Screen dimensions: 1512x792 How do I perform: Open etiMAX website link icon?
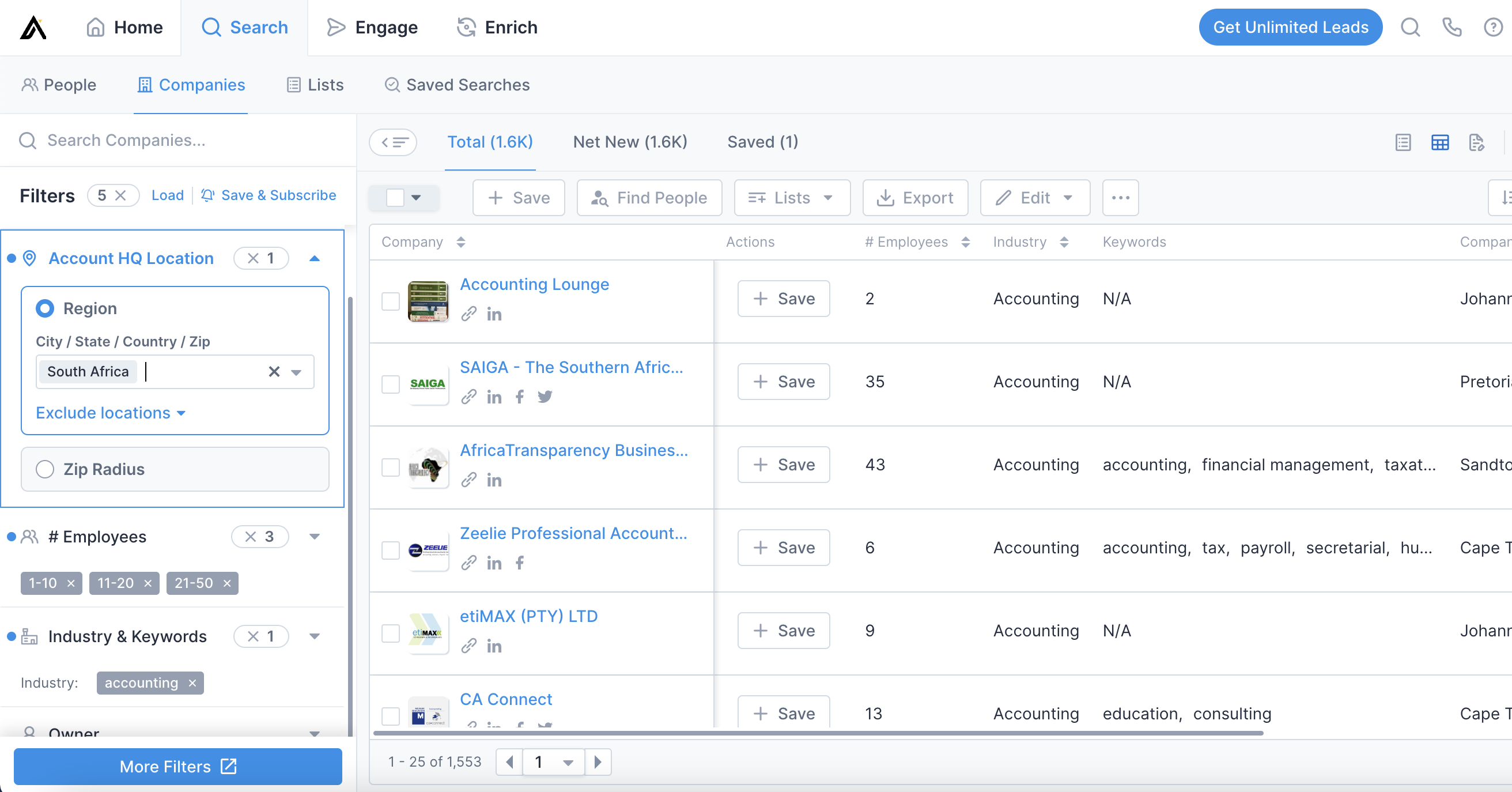click(468, 646)
